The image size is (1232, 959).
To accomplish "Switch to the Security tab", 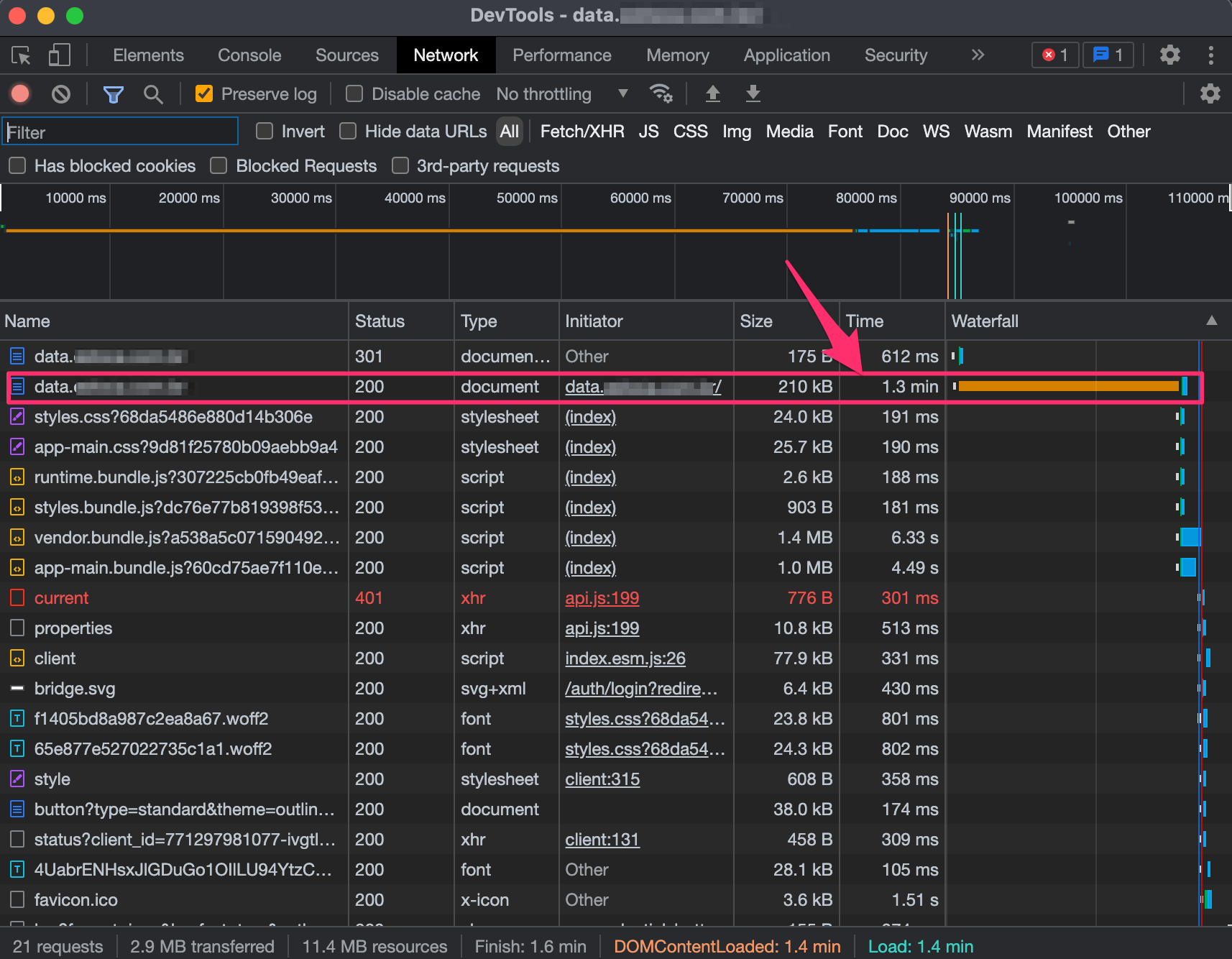I will pyautogui.click(x=896, y=55).
